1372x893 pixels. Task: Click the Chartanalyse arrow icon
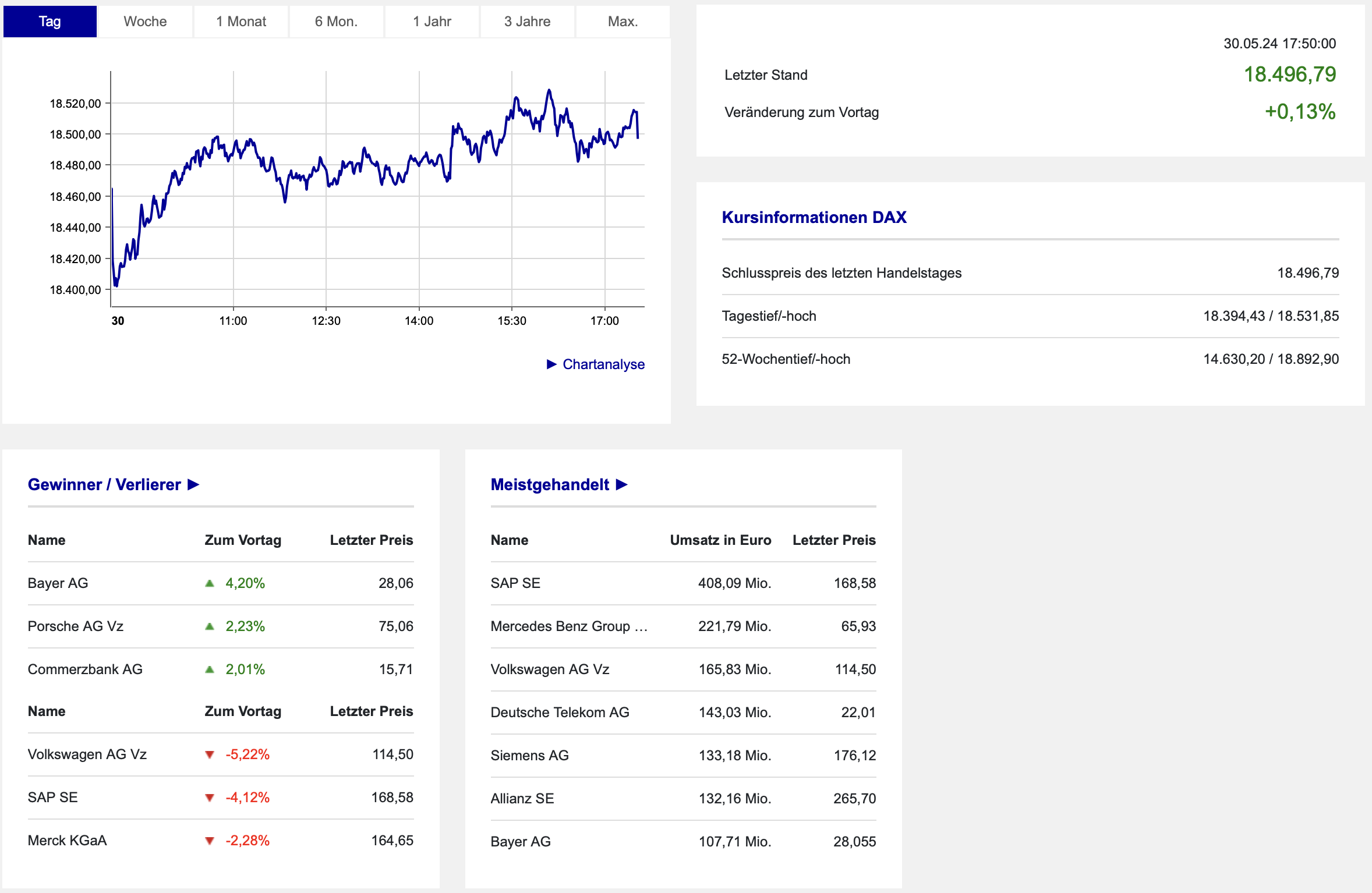551,364
